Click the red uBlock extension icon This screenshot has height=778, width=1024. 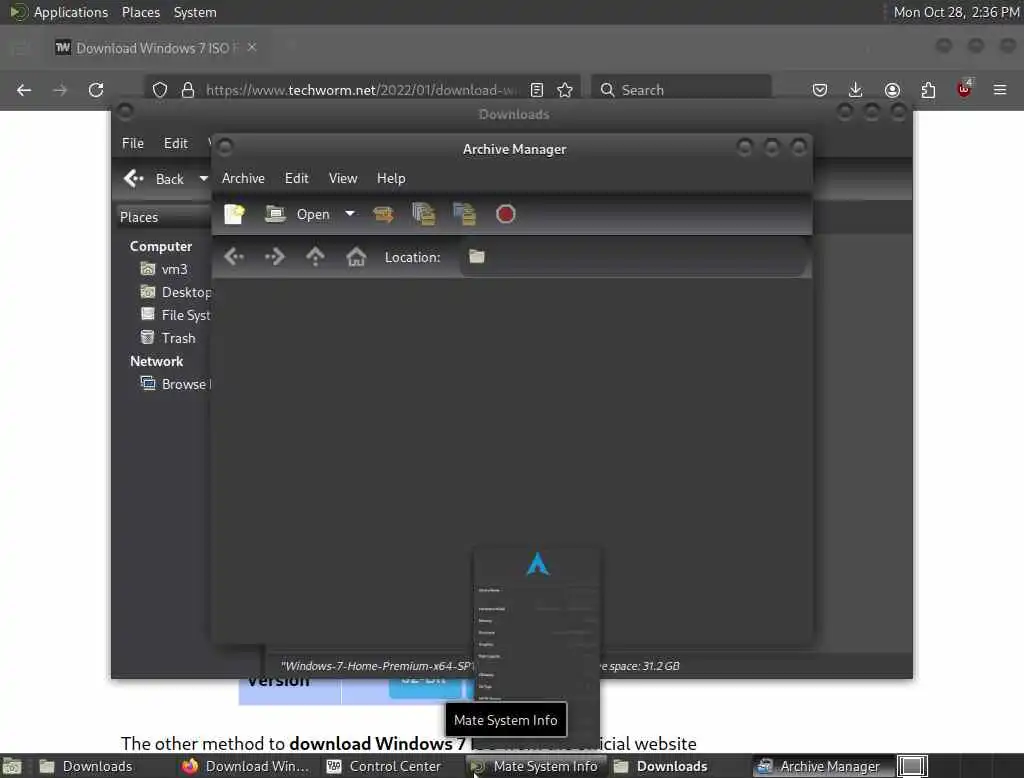(x=964, y=89)
